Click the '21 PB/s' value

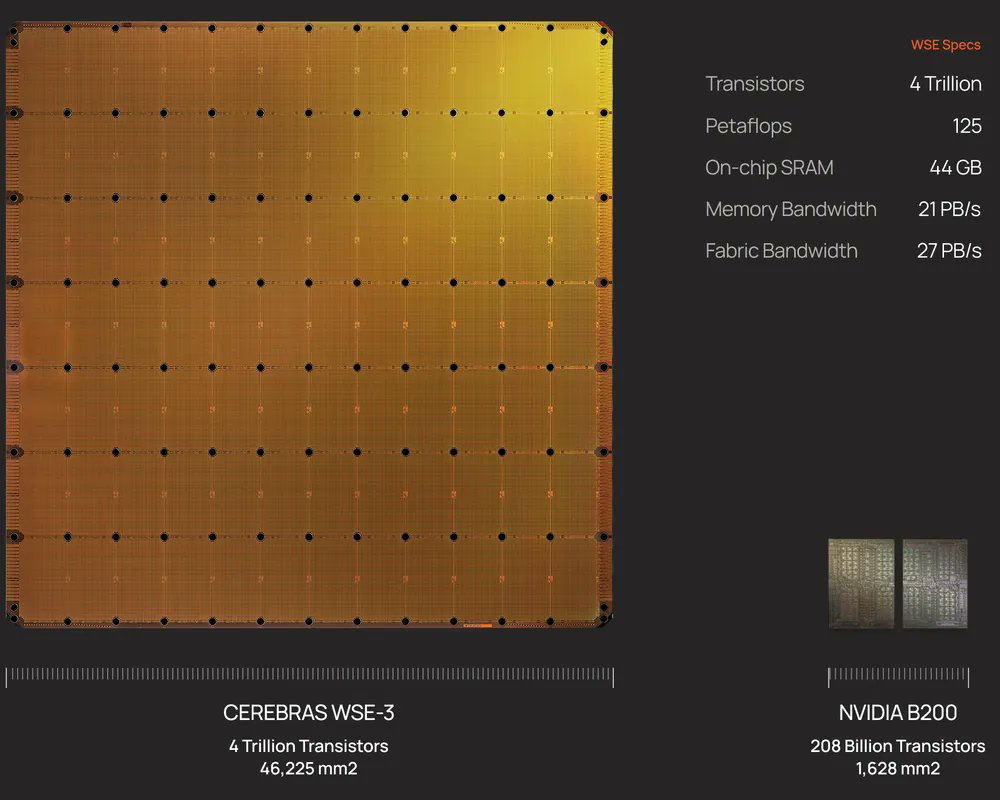tap(950, 209)
